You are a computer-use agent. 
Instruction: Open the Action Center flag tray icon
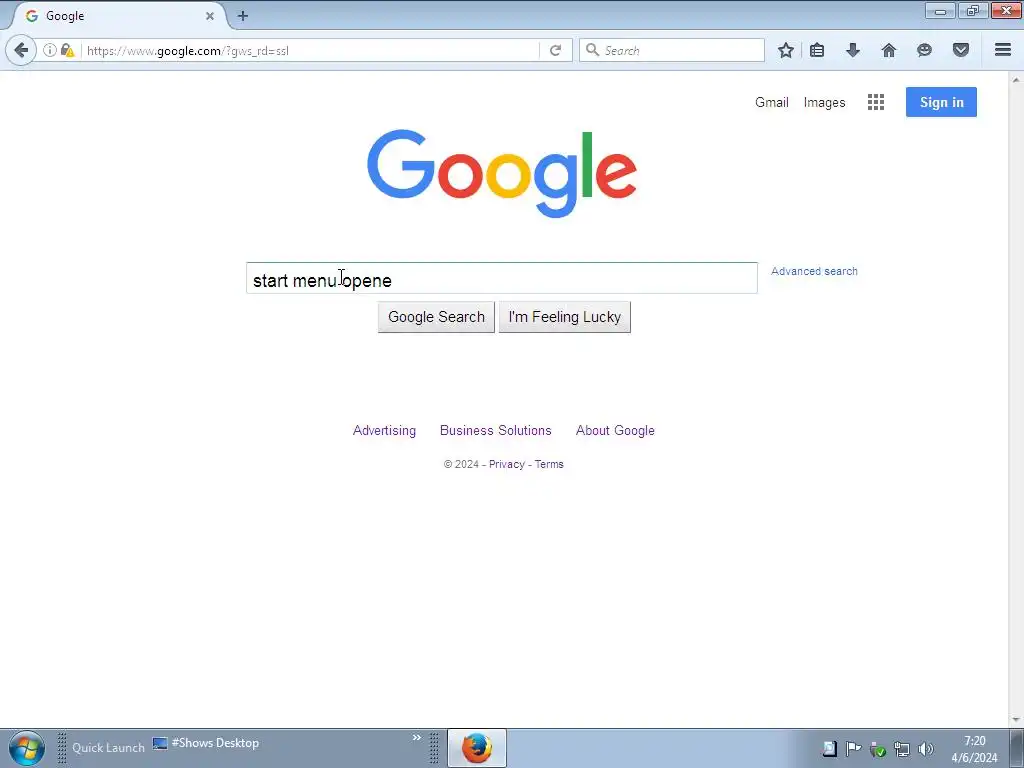pyautogui.click(x=853, y=748)
